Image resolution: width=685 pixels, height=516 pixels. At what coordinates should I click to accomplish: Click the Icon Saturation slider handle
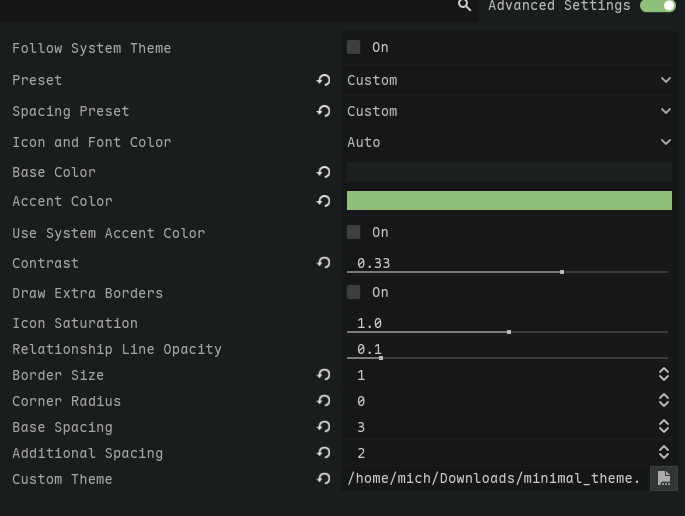[509, 332]
